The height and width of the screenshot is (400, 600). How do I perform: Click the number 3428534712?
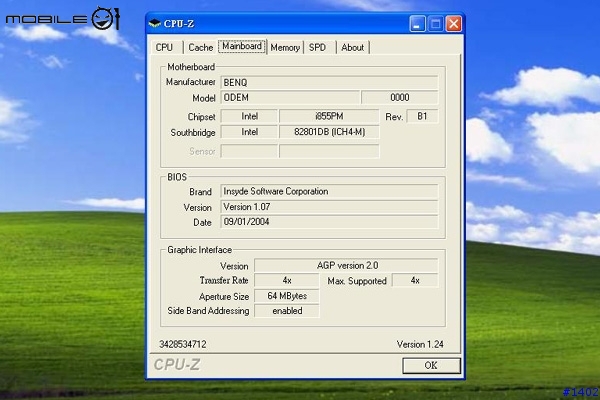point(183,344)
